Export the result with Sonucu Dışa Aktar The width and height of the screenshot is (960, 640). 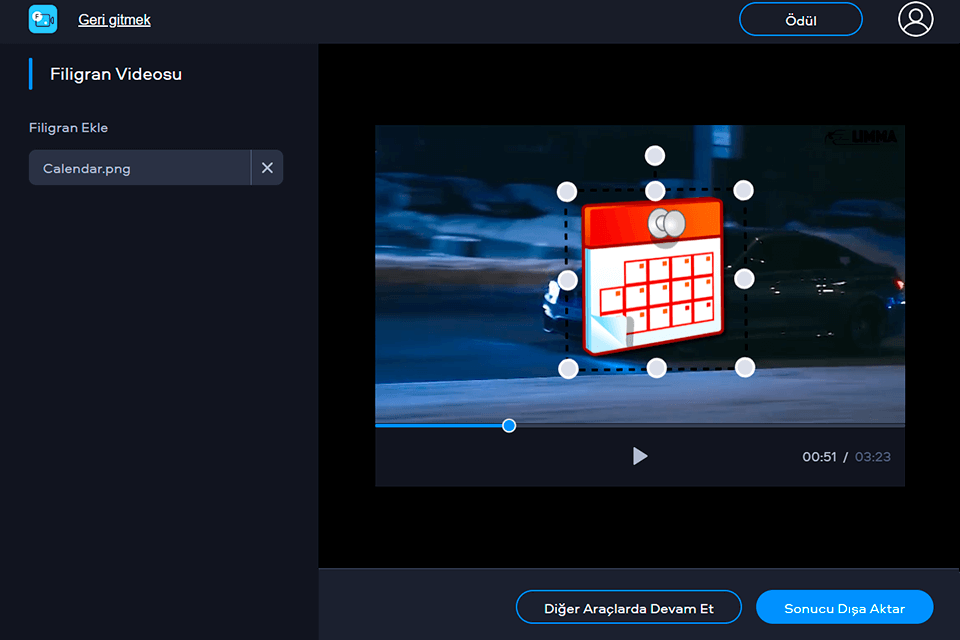pyautogui.click(x=845, y=607)
